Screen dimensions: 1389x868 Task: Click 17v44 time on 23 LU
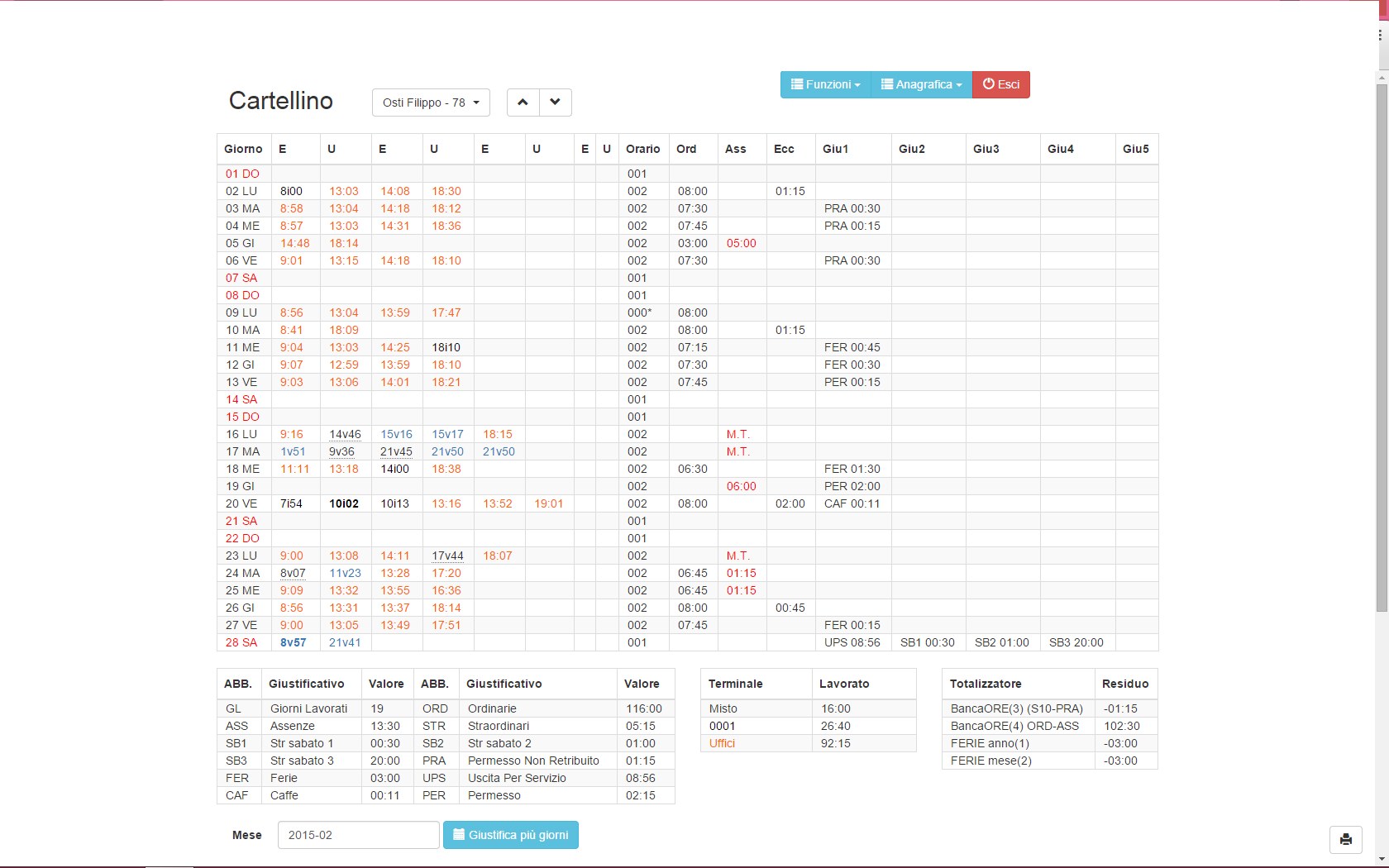[x=447, y=556]
